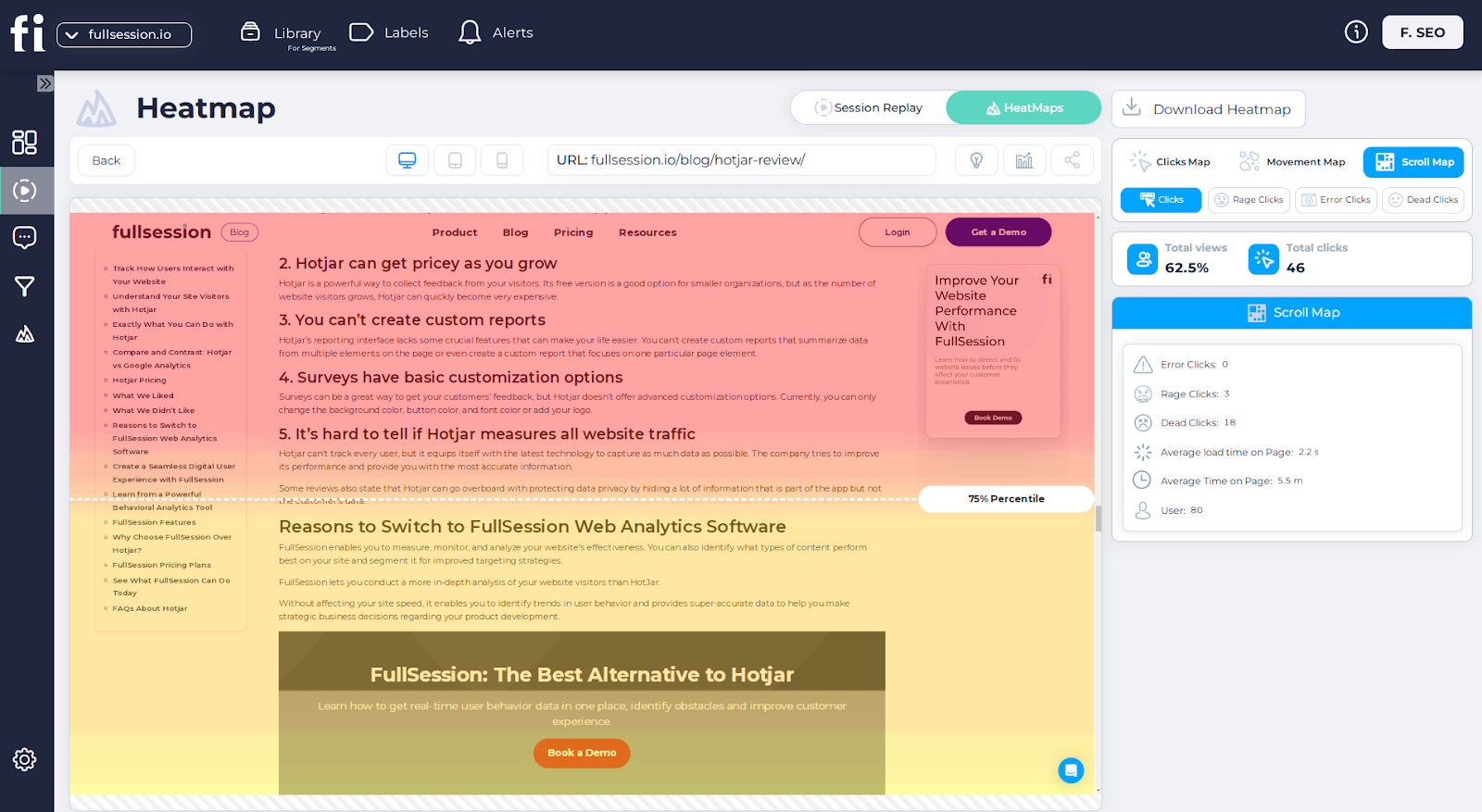Click the Blog badge beside logo
Screen dimensions: 1482x812
[240, 232]
